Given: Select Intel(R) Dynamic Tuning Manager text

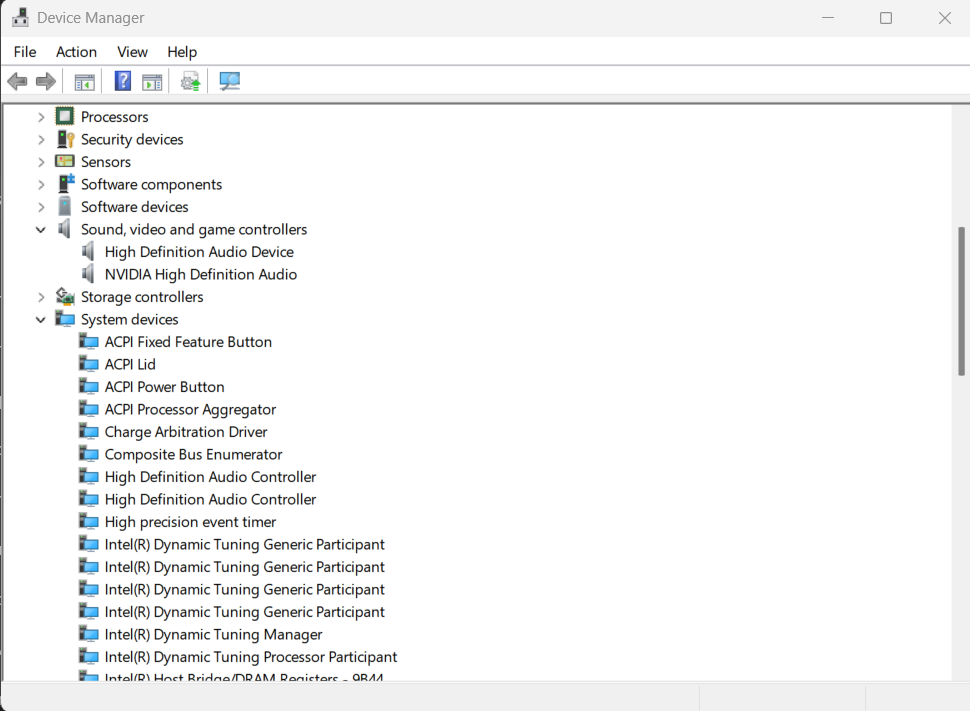Looking at the screenshot, I should [213, 634].
